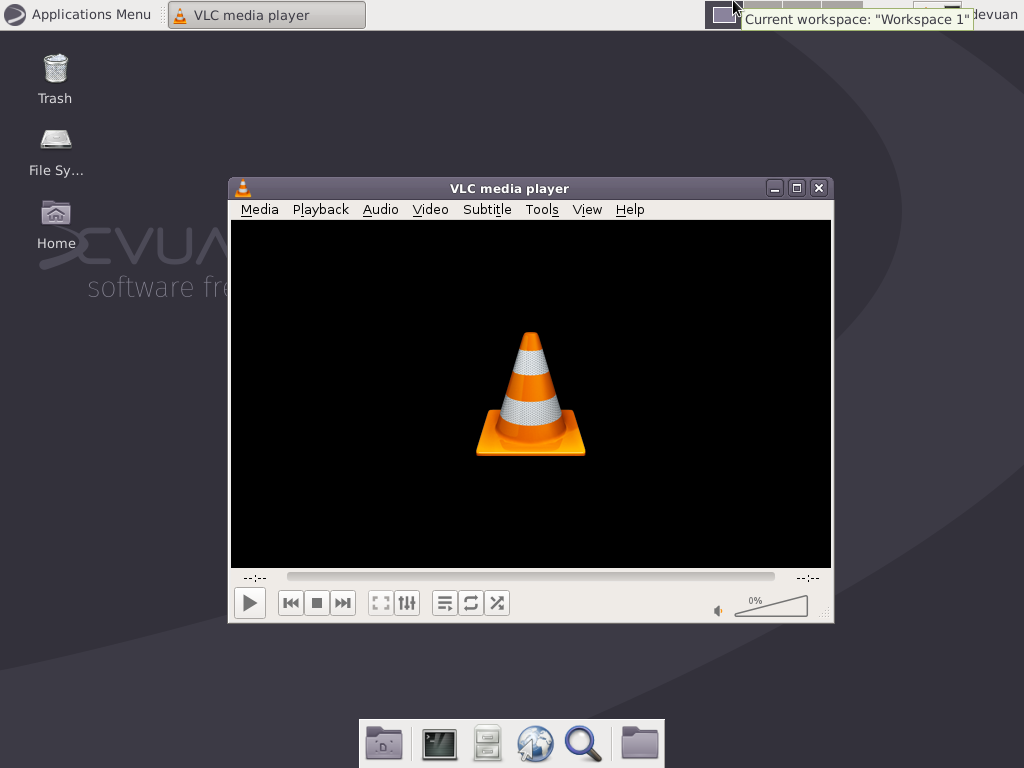This screenshot has height=768, width=1024.
Task: Open the Tools menu
Action: (x=542, y=210)
